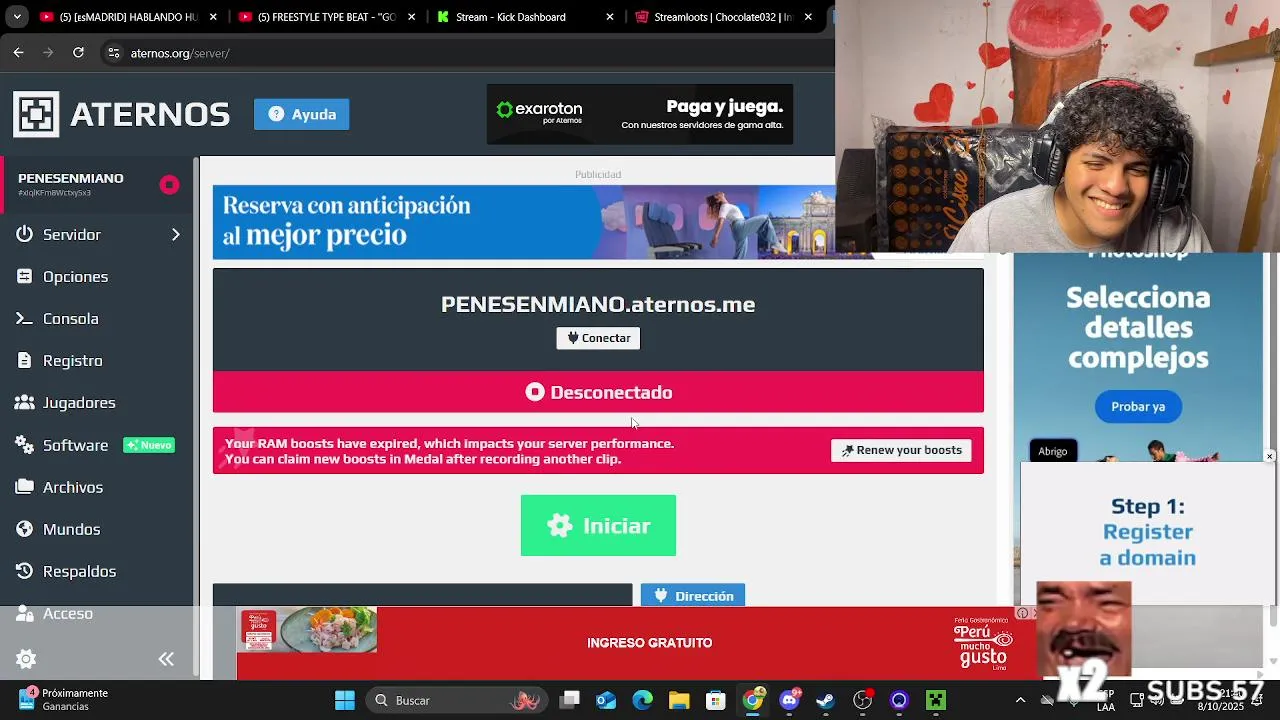
Task: Expand the Servidor submenu chevron
Action: pyautogui.click(x=175, y=234)
